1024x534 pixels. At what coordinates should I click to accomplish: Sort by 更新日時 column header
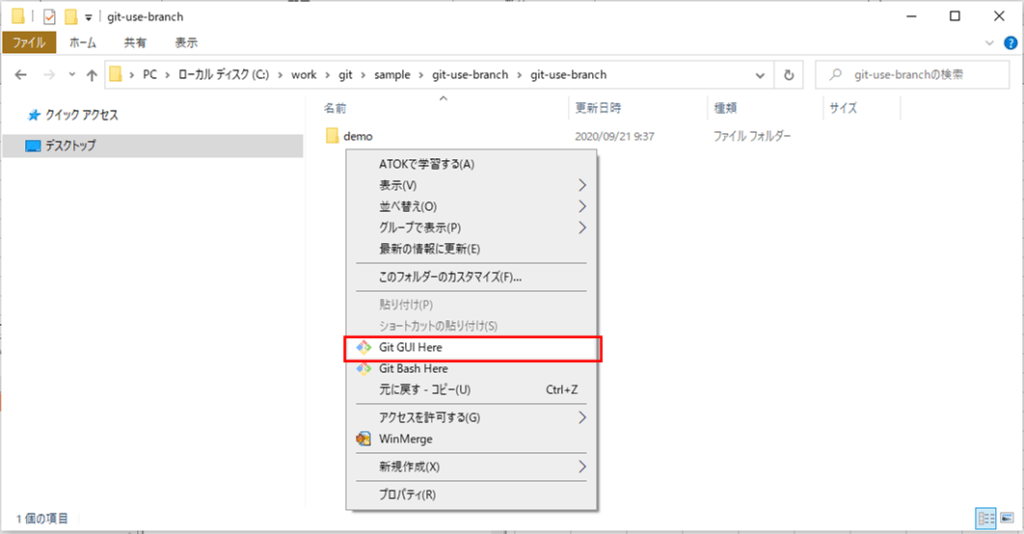(x=598, y=107)
